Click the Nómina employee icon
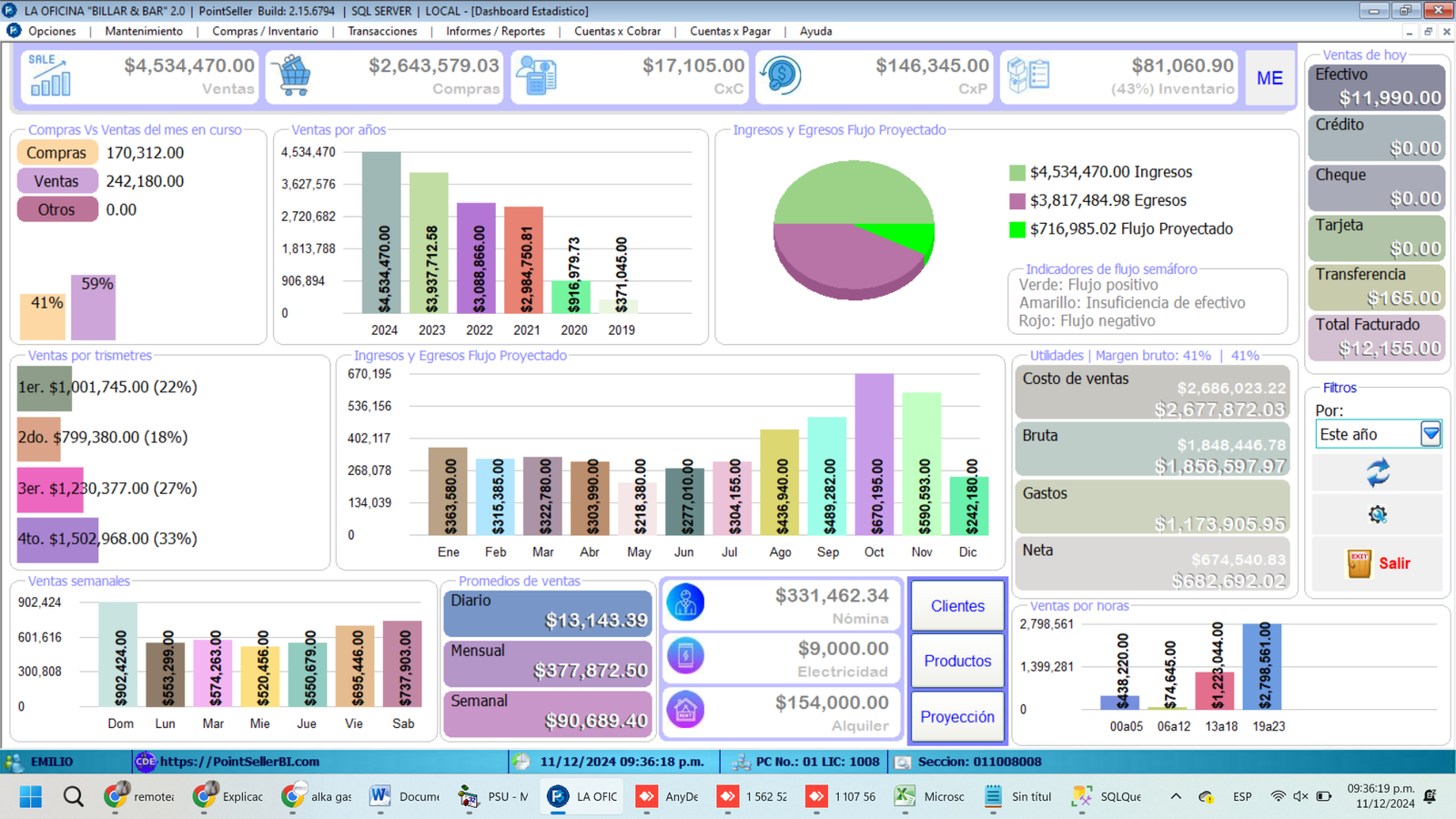This screenshot has width=1456, height=819. pos(685,603)
